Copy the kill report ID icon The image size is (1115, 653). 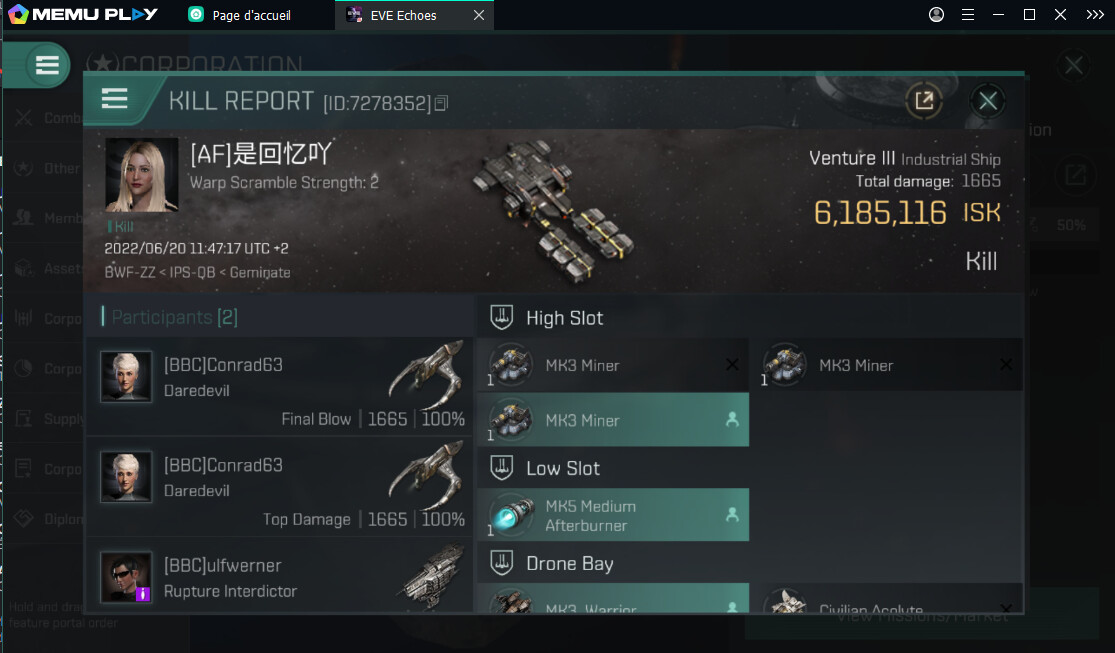point(441,104)
